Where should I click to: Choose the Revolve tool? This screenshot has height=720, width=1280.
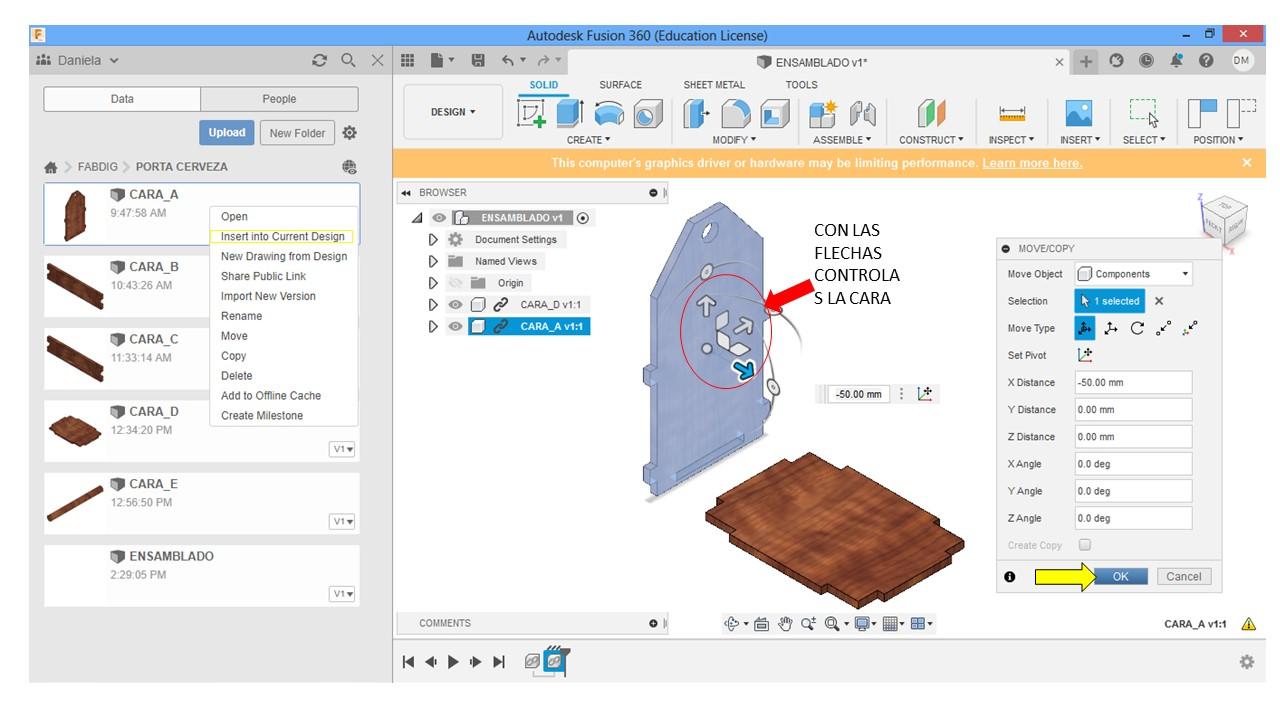point(609,114)
